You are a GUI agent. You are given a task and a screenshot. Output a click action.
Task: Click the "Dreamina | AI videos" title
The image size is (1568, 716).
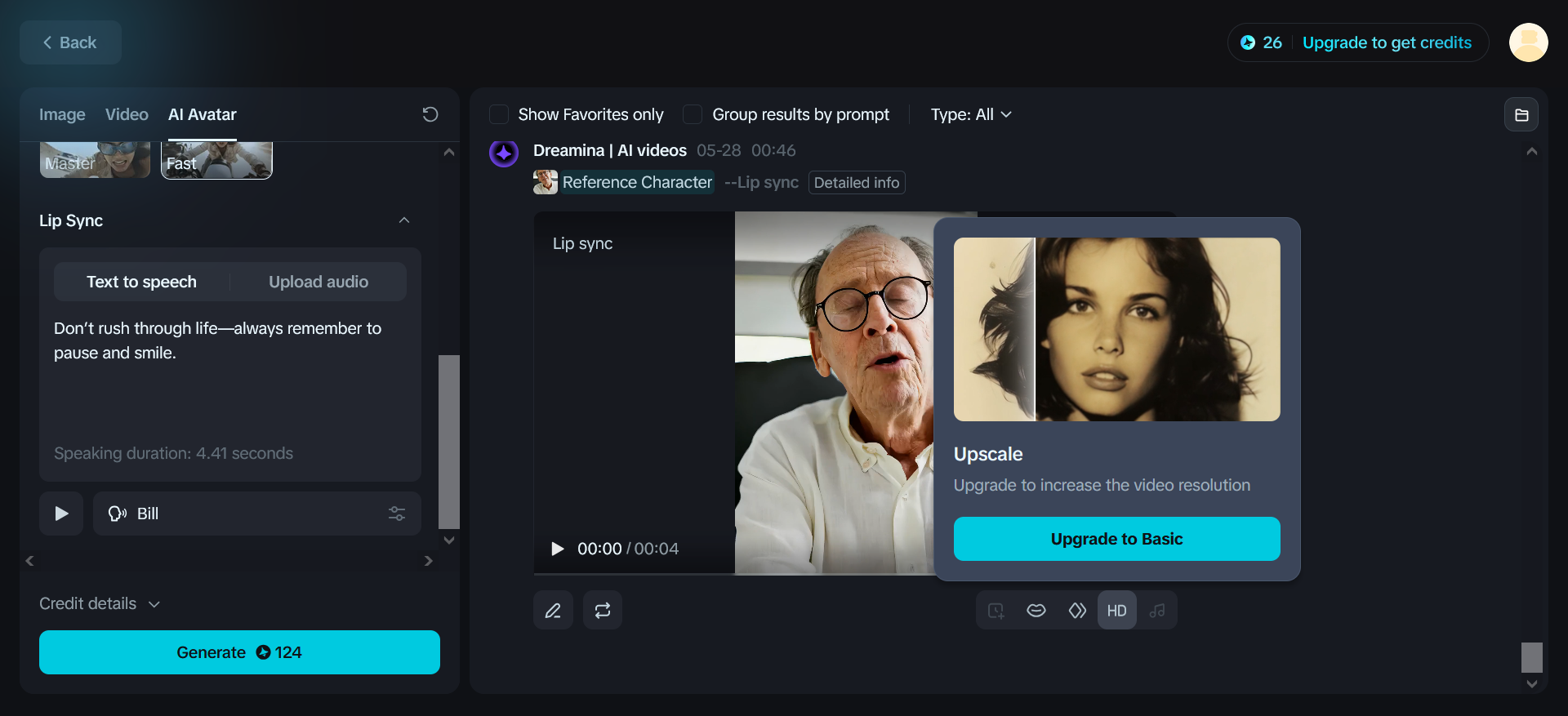[610, 150]
